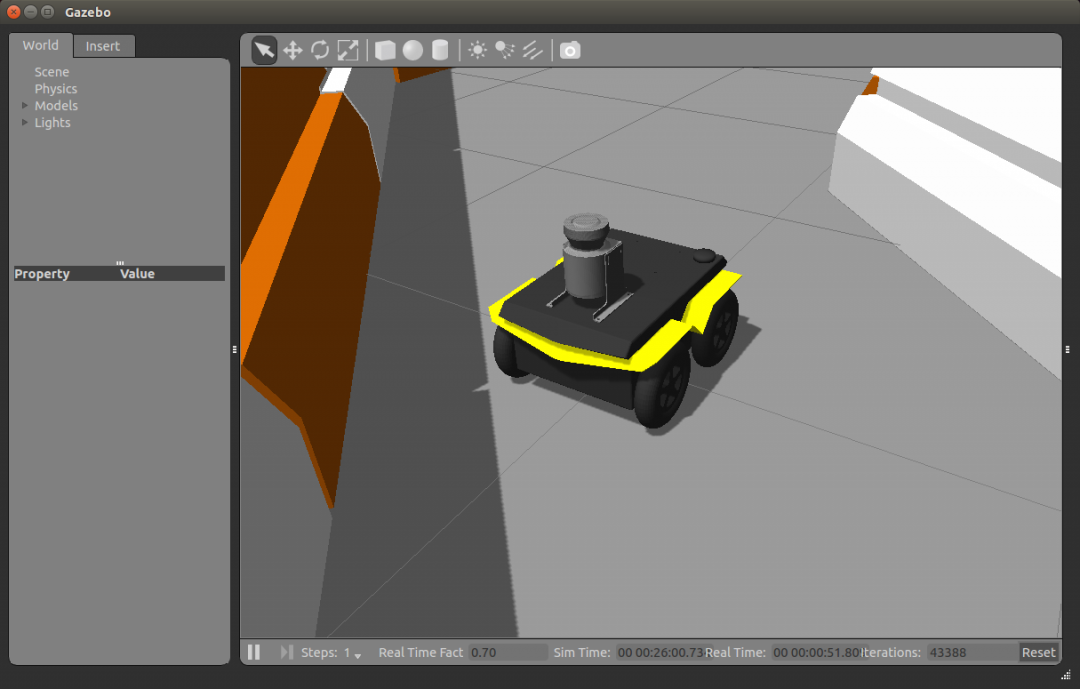Select Physics in the world tree
1080x689 pixels.
tap(55, 88)
